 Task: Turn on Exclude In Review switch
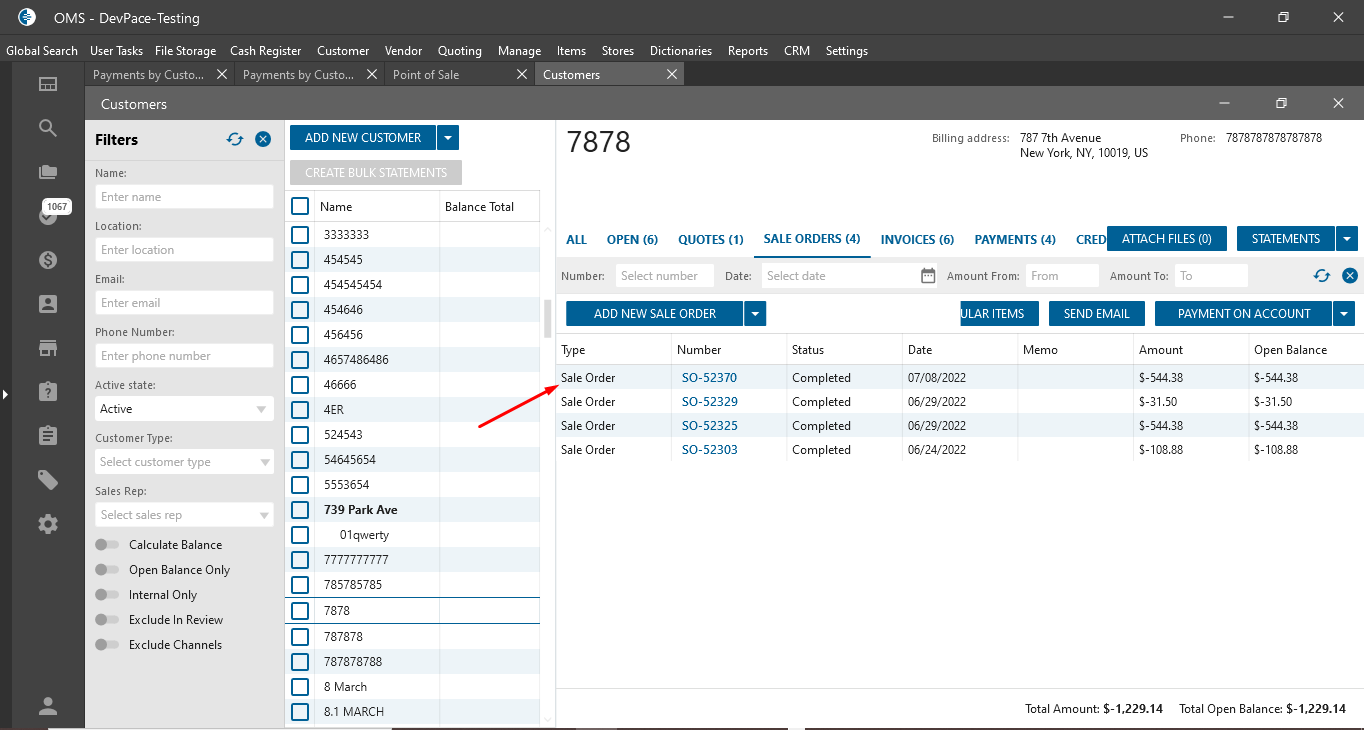pyautogui.click(x=106, y=620)
